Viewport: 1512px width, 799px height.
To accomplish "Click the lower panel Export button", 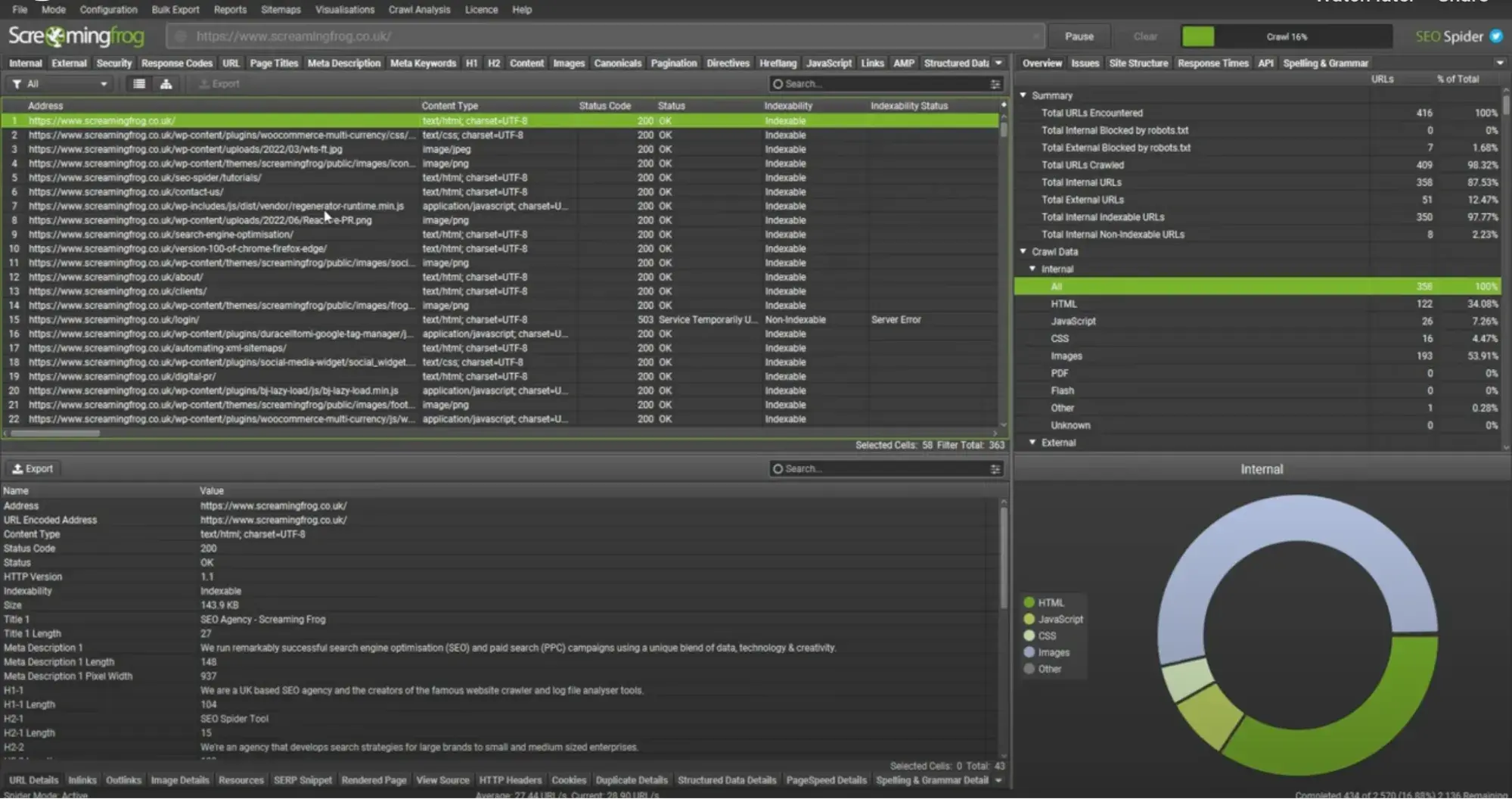I will pos(33,469).
